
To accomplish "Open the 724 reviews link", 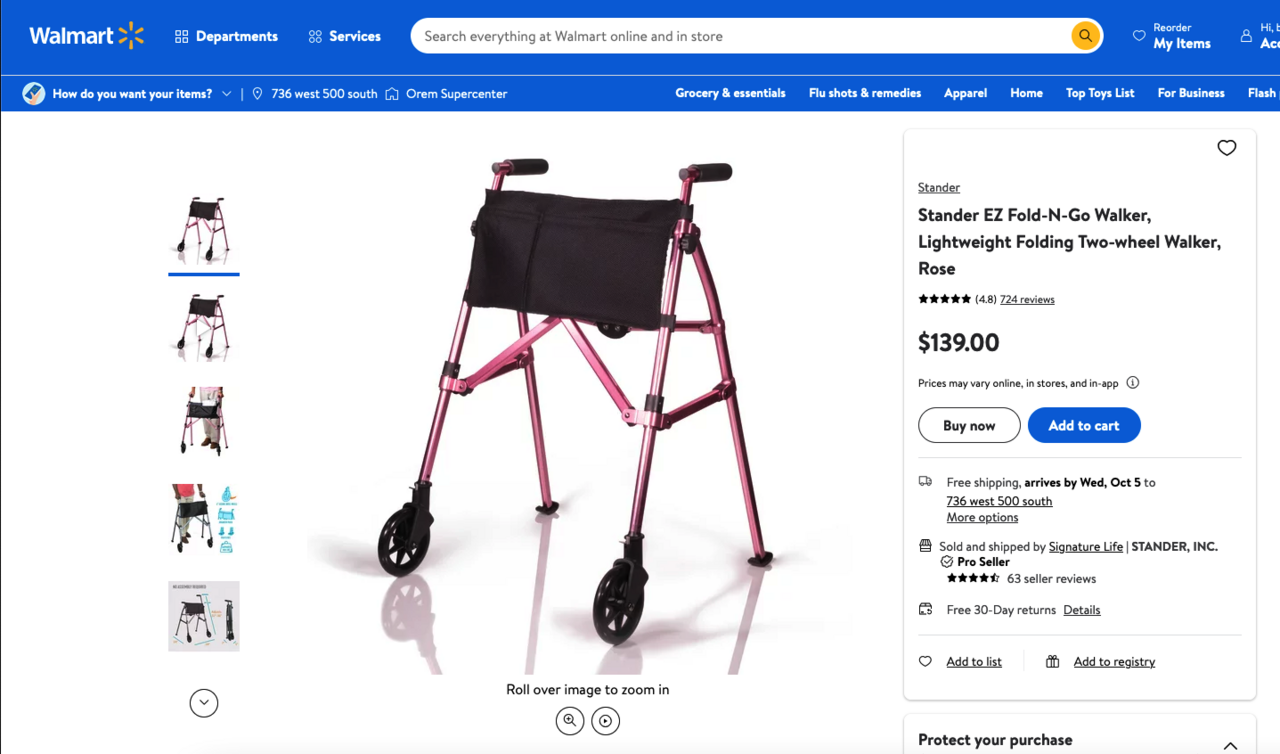I will click(x=1027, y=299).
